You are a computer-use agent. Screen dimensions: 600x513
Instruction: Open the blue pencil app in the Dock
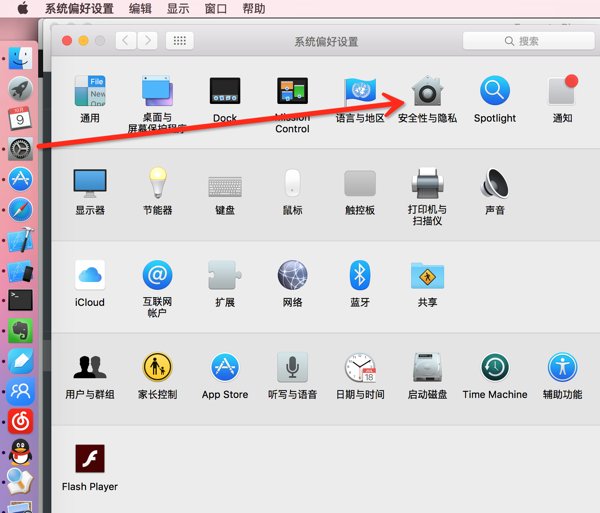tap(20, 361)
